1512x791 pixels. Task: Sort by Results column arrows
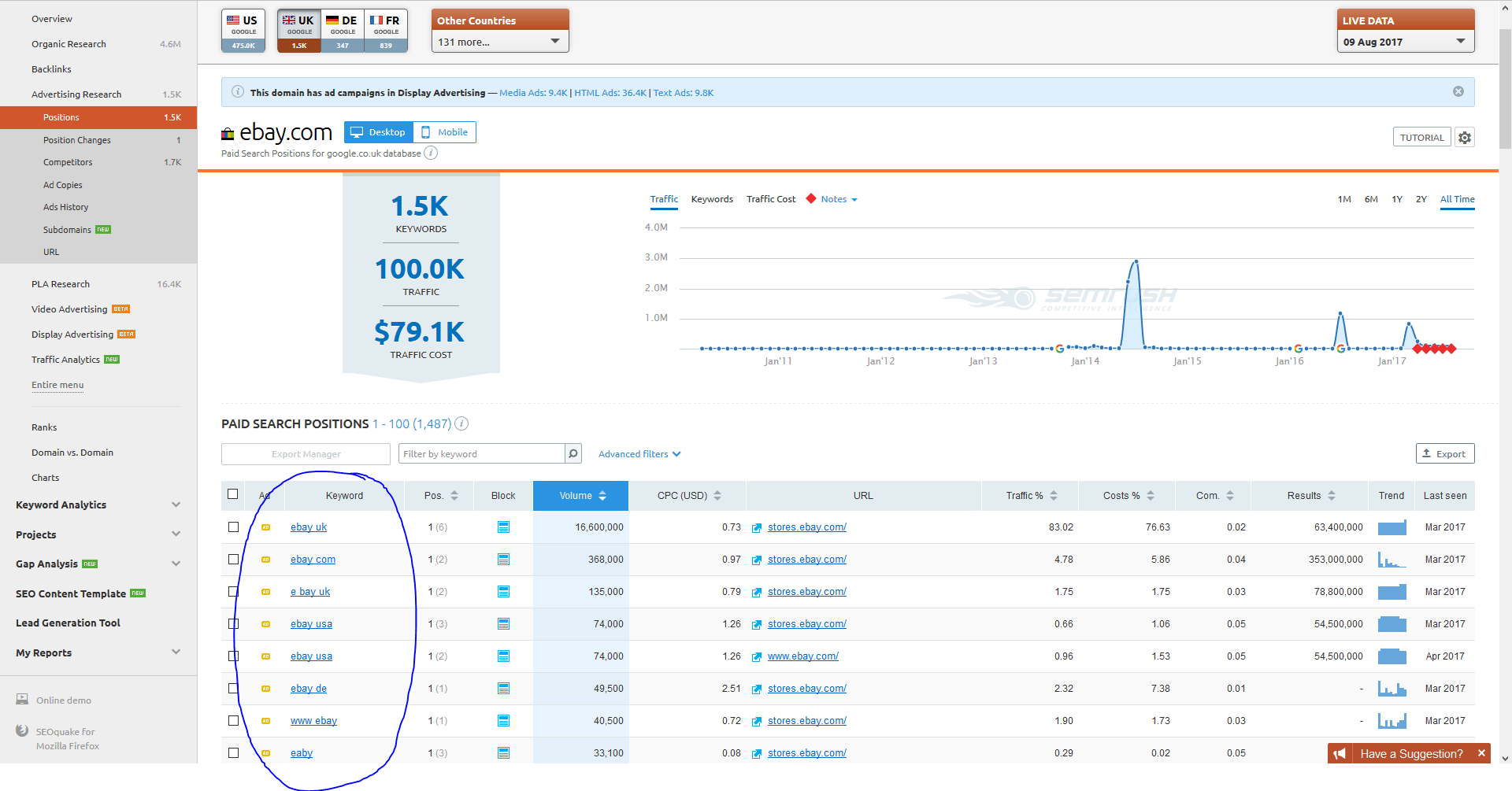click(1332, 496)
